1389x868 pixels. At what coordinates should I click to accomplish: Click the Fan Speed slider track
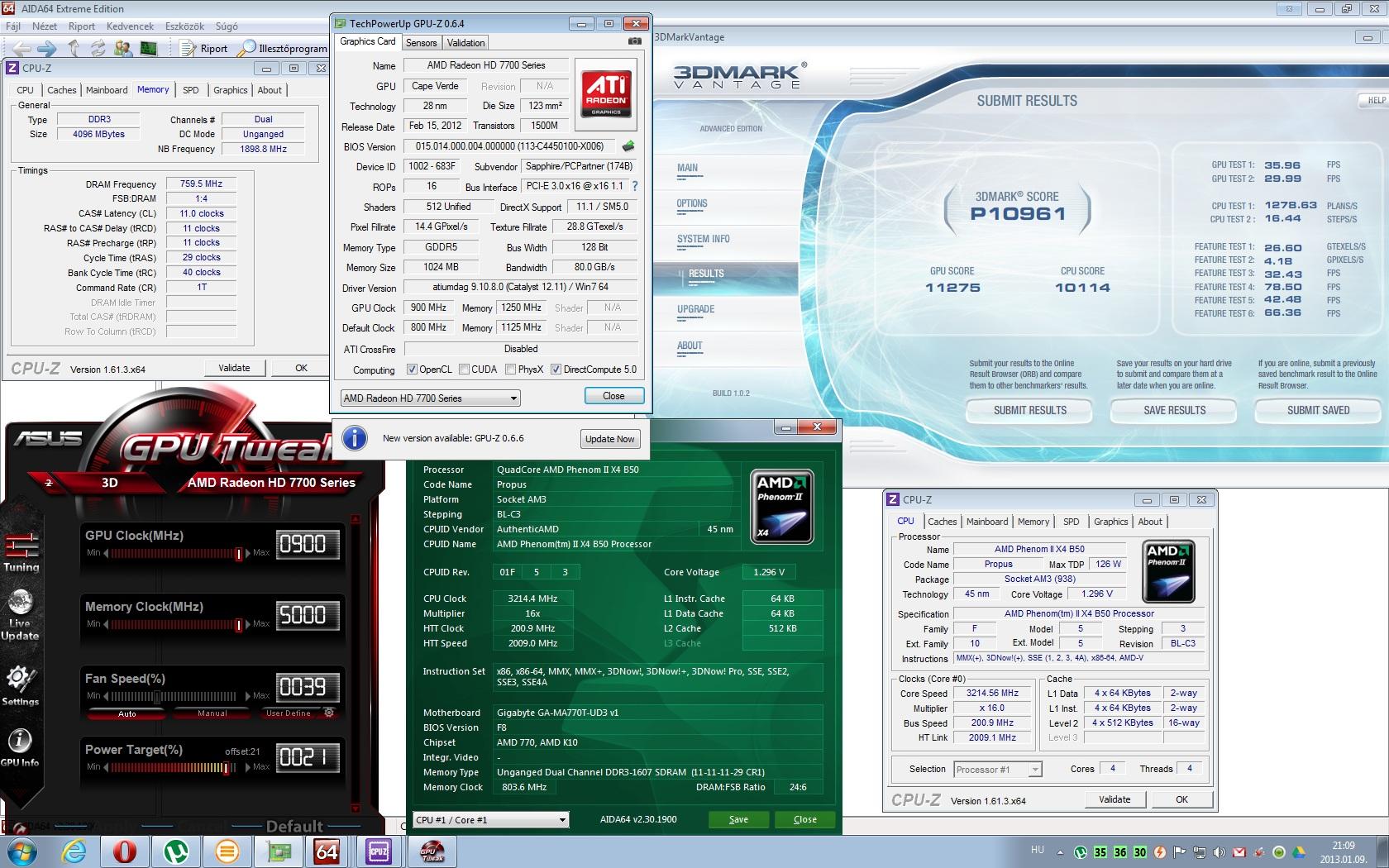pyautogui.click(x=173, y=696)
